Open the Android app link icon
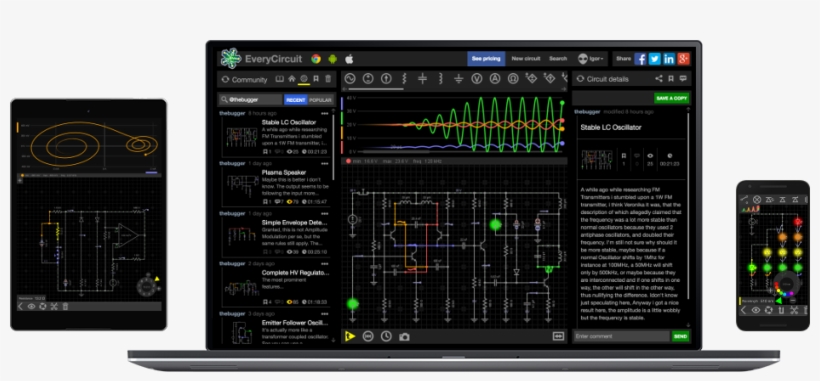The image size is (820, 381). pos(333,59)
